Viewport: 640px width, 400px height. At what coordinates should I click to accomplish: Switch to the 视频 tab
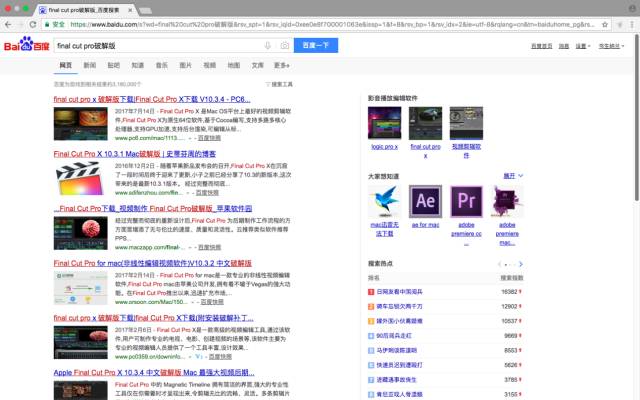click(209, 65)
